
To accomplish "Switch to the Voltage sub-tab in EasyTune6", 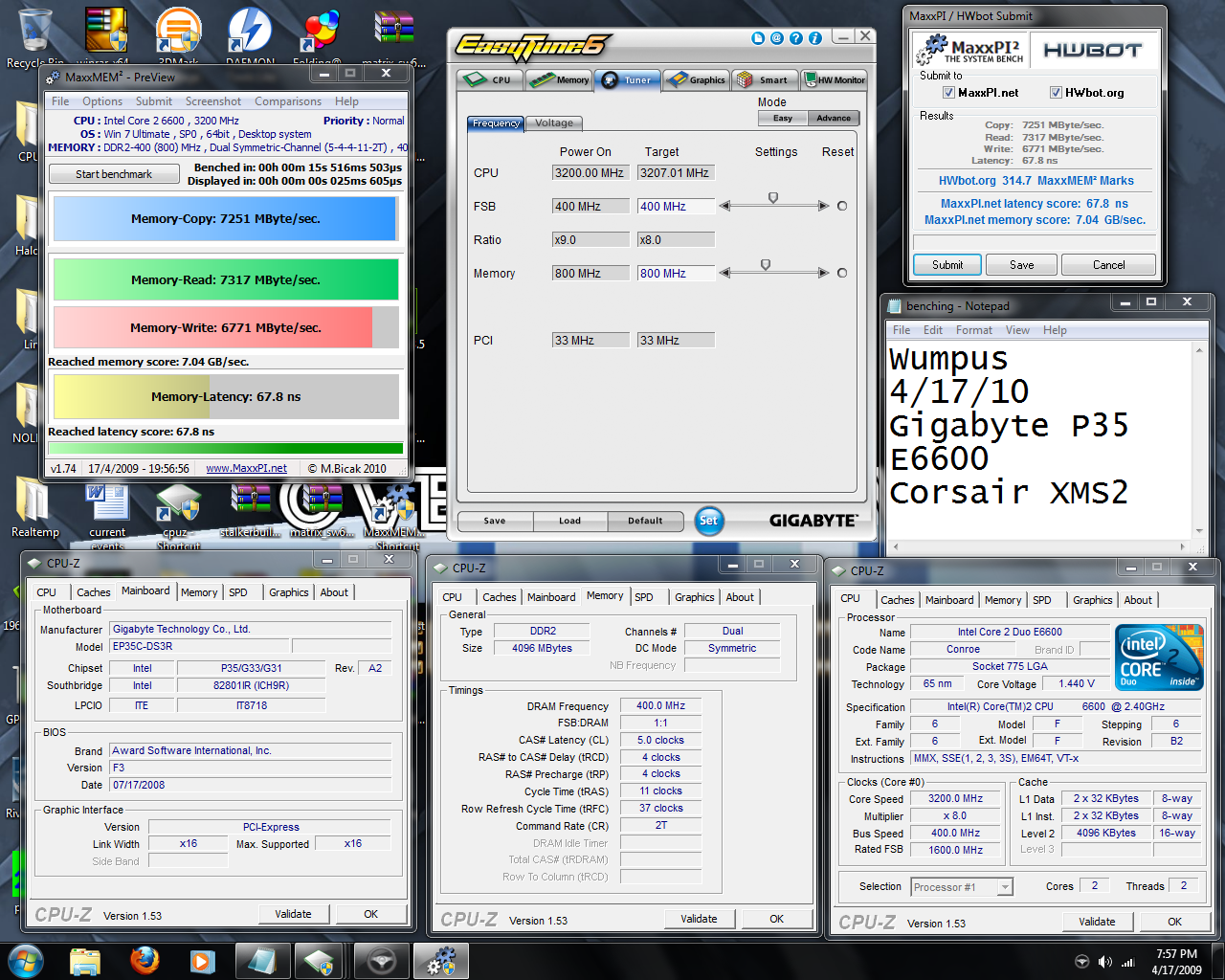I will point(554,122).
